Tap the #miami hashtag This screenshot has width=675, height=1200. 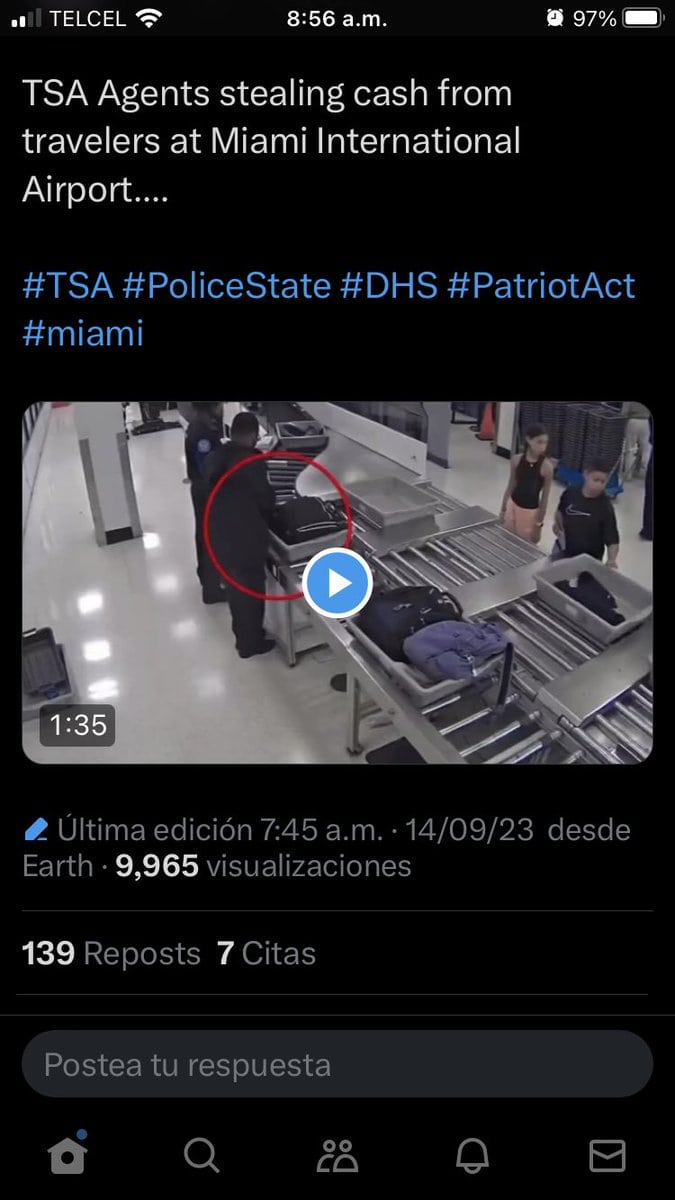(83, 332)
